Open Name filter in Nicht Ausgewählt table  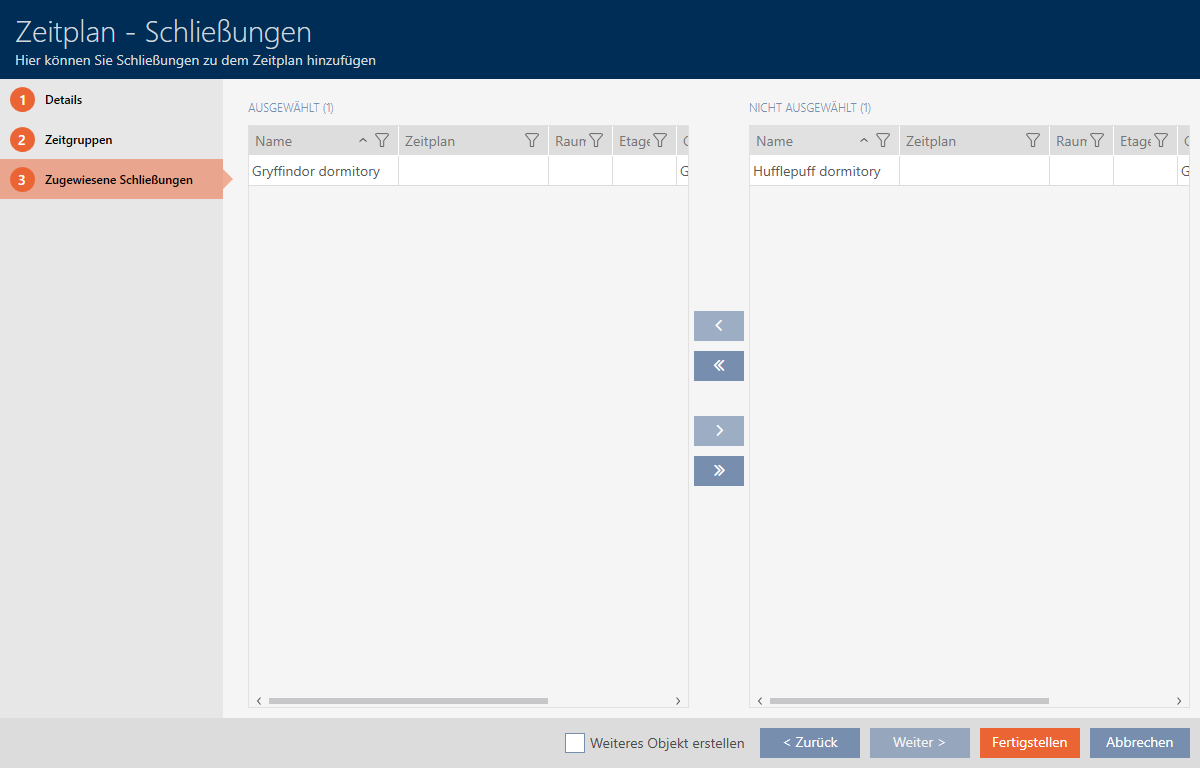[882, 141]
